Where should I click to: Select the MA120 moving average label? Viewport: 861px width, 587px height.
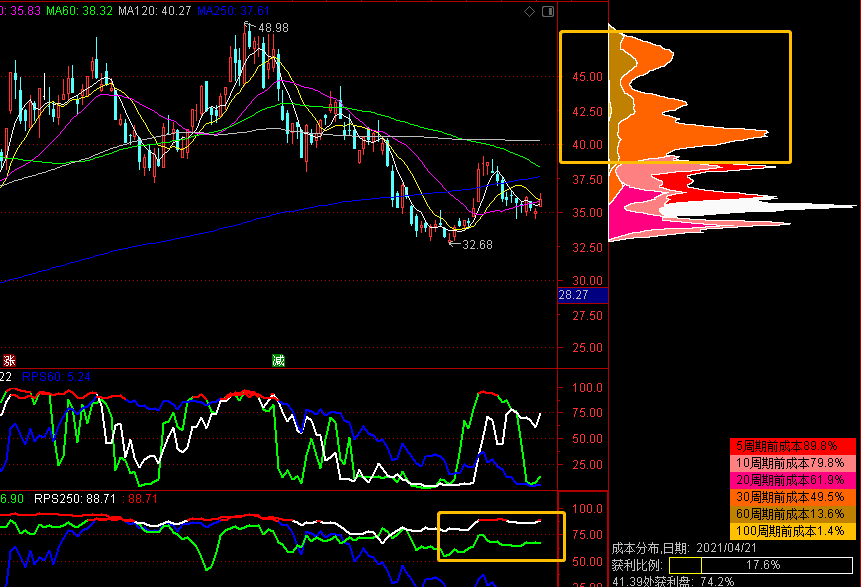coord(155,11)
